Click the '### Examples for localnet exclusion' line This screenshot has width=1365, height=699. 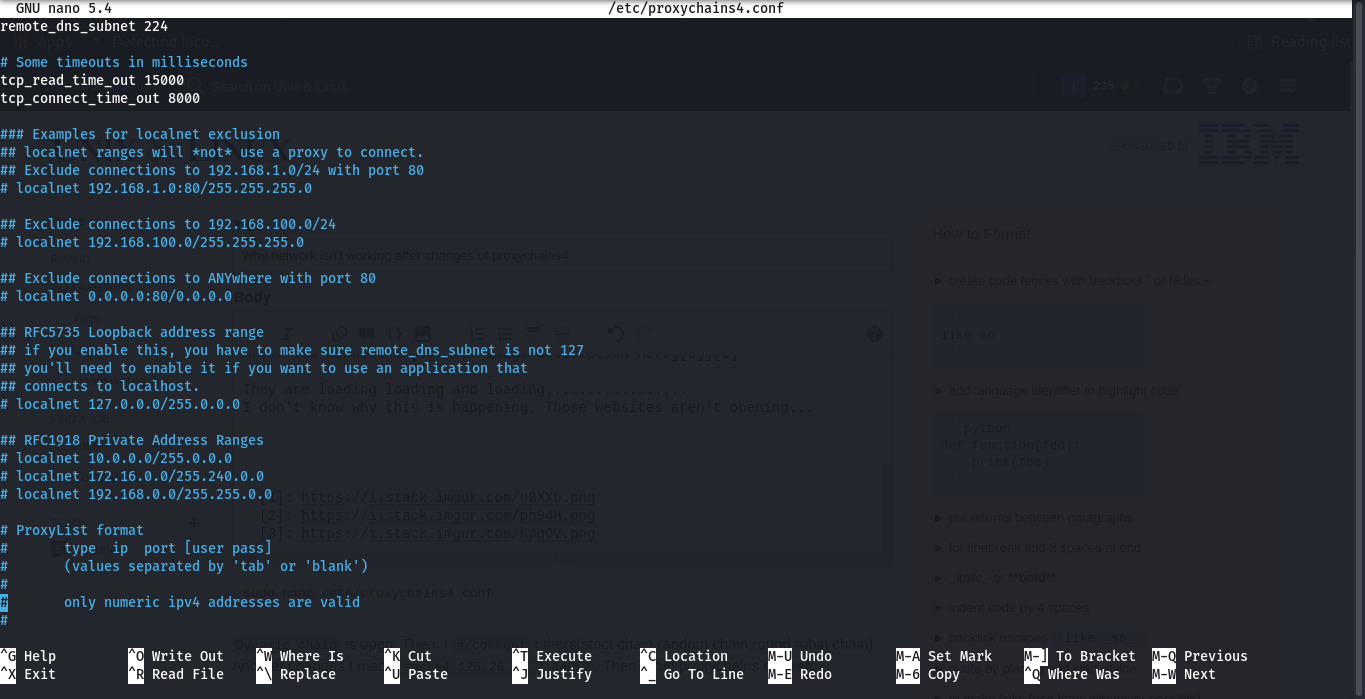coord(140,134)
